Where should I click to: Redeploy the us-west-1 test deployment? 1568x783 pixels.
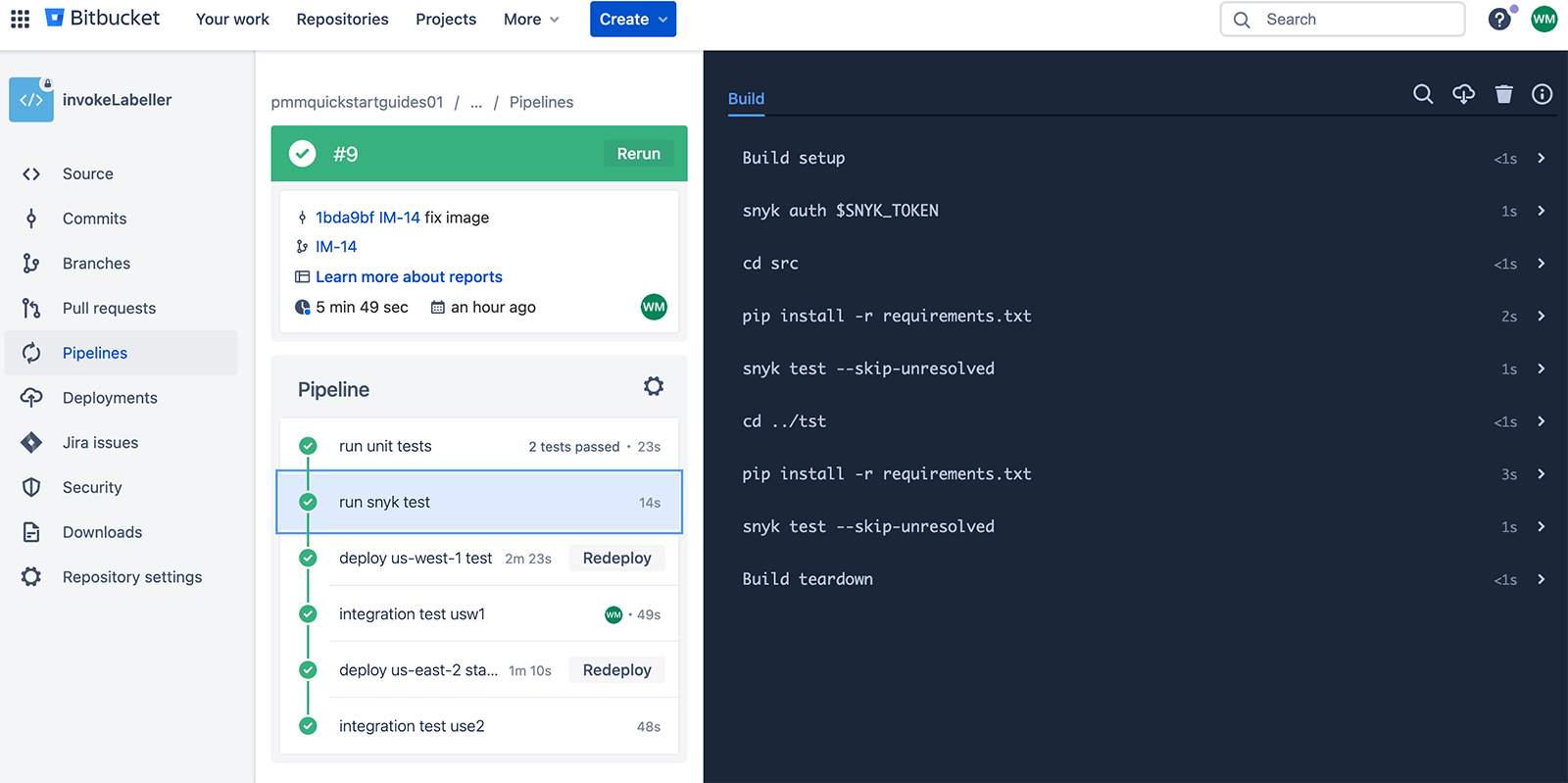pos(616,559)
